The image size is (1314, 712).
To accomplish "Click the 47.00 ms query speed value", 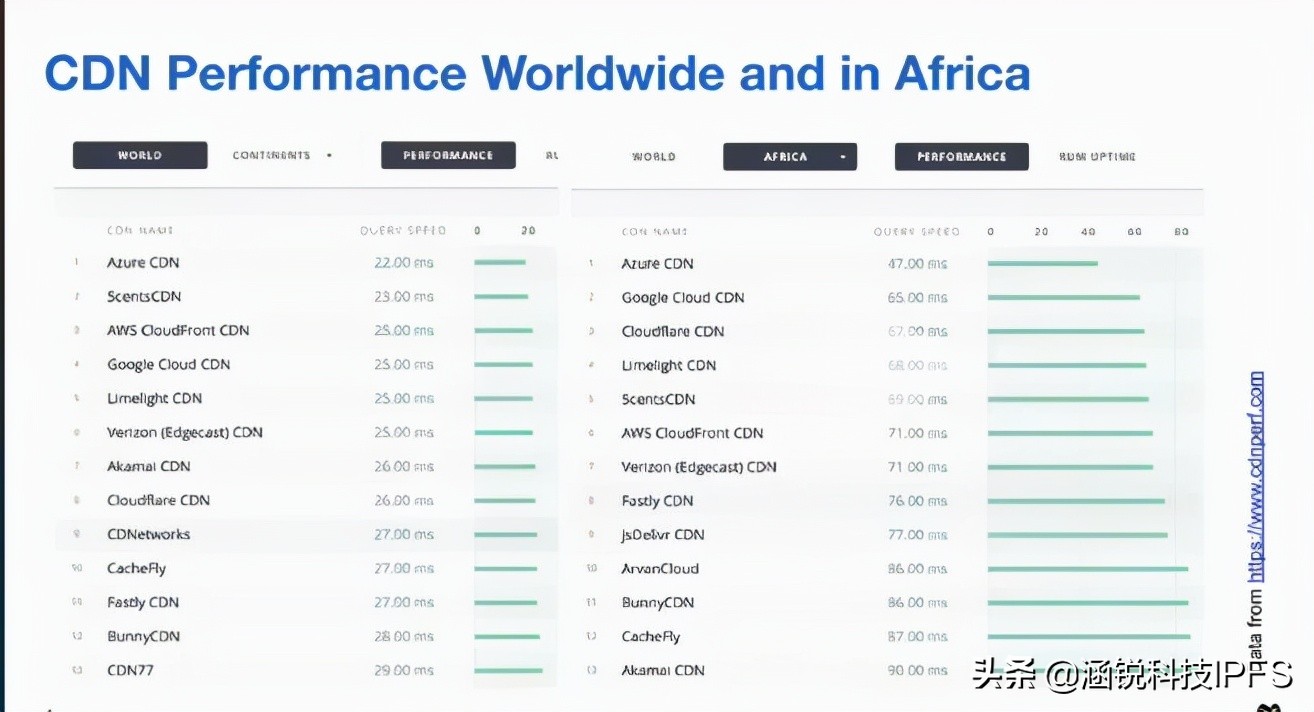I will [917, 264].
